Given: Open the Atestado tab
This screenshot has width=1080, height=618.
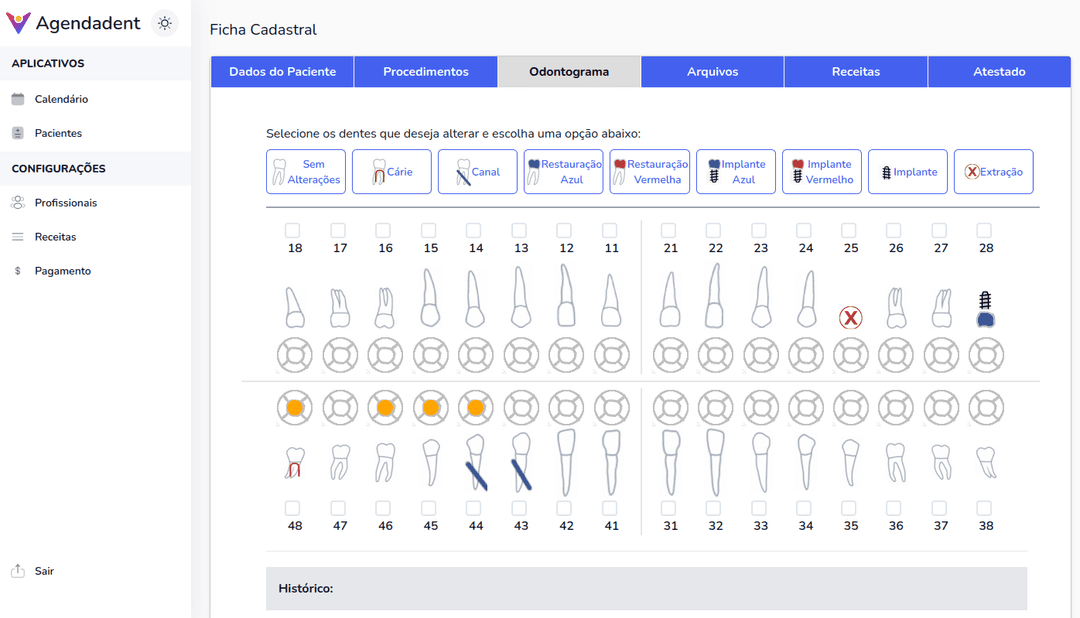Looking at the screenshot, I should tap(999, 71).
